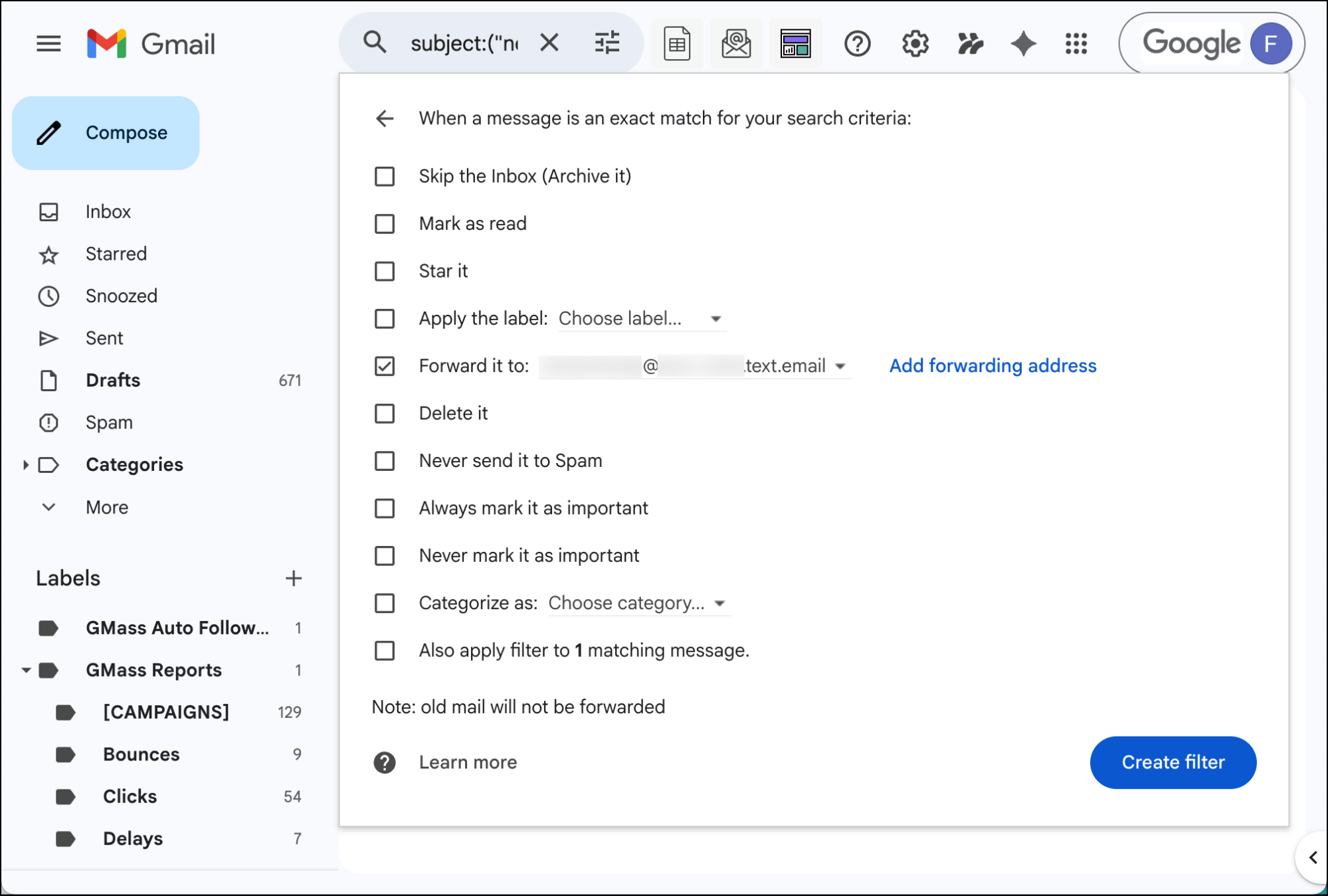Image resolution: width=1328 pixels, height=896 pixels.
Task: Click the Gemini sparkle icon
Action: (1023, 44)
